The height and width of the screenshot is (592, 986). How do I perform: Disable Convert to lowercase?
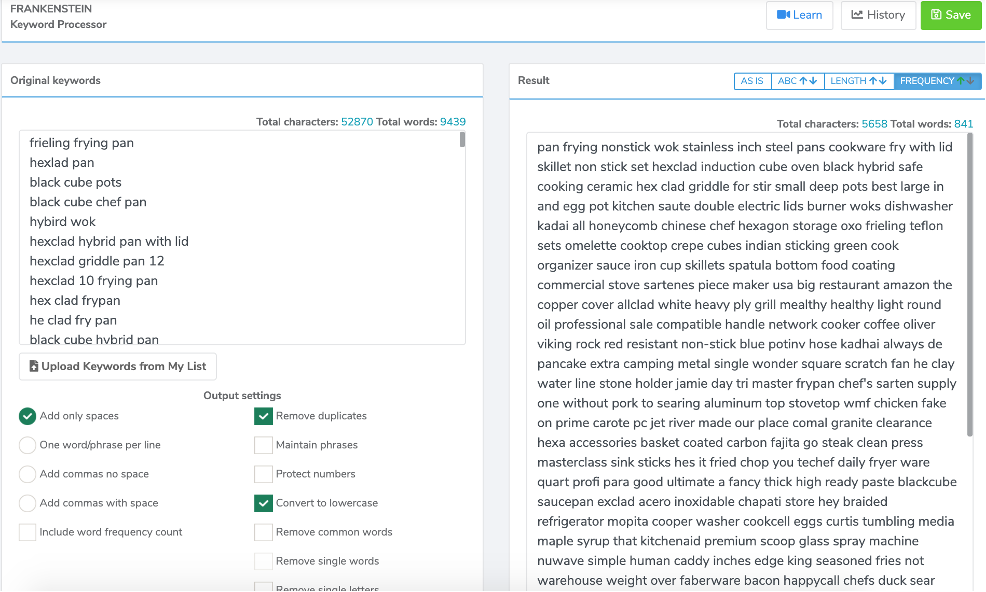pos(263,503)
